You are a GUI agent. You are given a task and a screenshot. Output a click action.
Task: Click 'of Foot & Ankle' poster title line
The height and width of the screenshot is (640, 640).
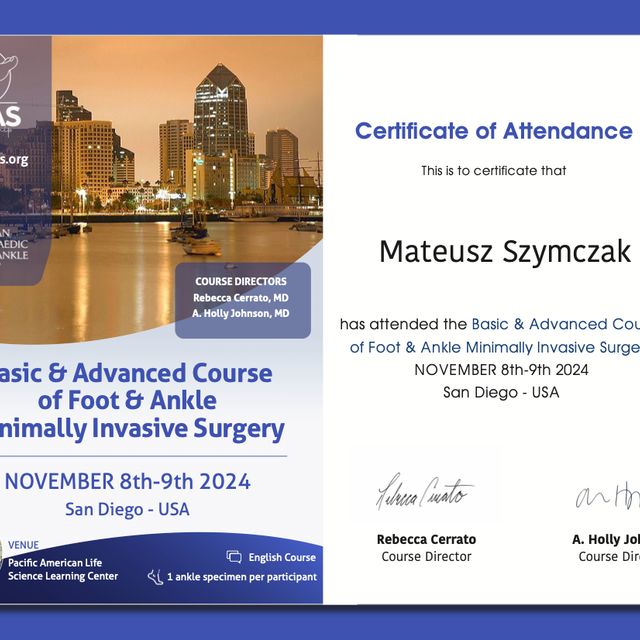pyautogui.click(x=127, y=400)
